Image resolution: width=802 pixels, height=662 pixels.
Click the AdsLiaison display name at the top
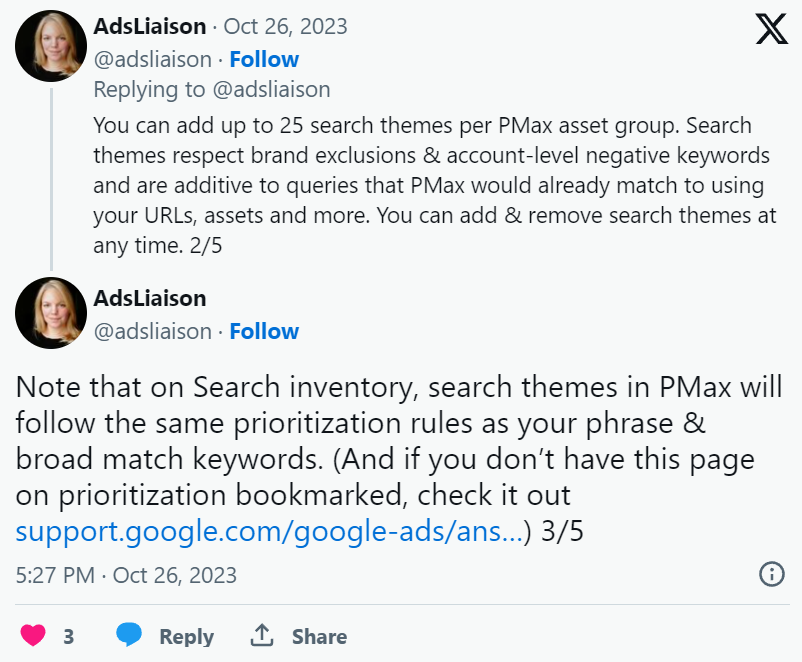pyautogui.click(x=147, y=26)
